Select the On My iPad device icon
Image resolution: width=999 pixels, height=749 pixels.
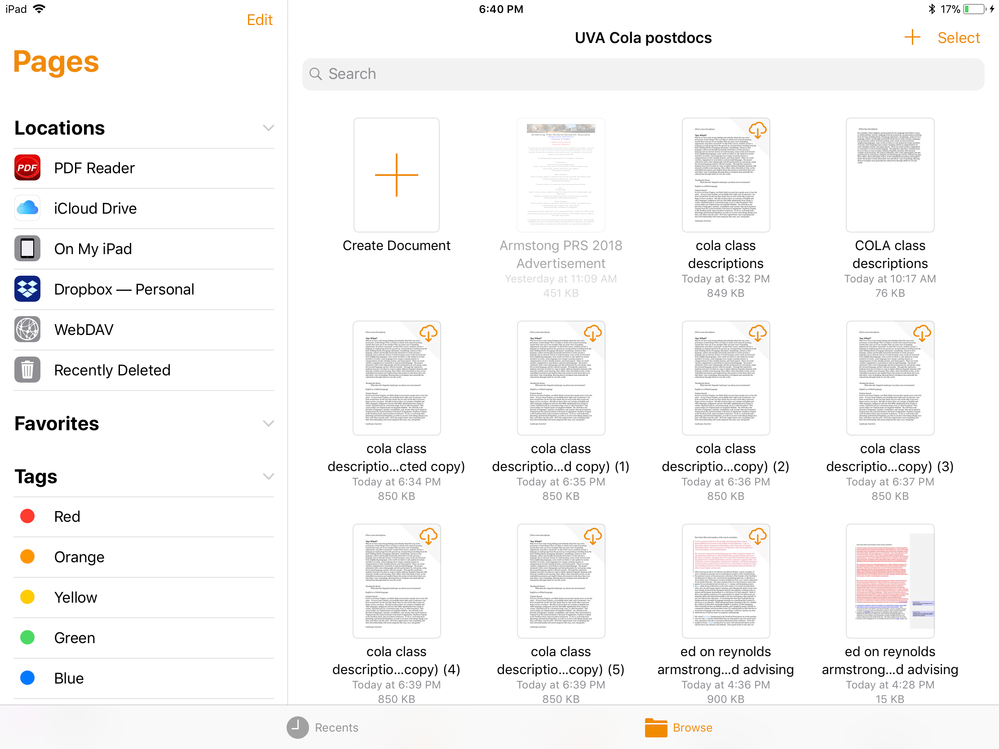27,249
